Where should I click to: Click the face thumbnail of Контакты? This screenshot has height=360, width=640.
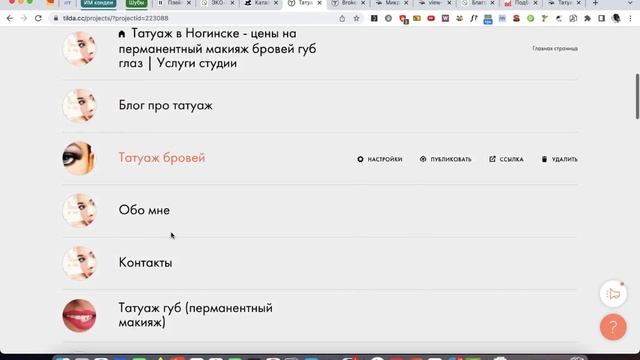(79, 263)
